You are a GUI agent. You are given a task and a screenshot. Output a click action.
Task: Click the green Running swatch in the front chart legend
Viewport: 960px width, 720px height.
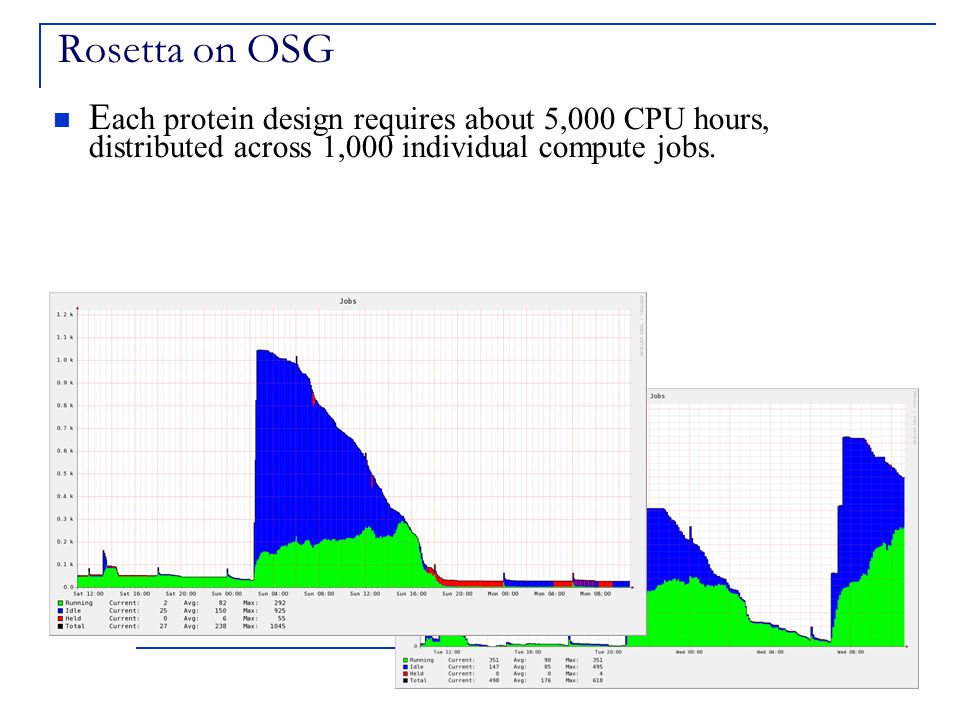61,603
